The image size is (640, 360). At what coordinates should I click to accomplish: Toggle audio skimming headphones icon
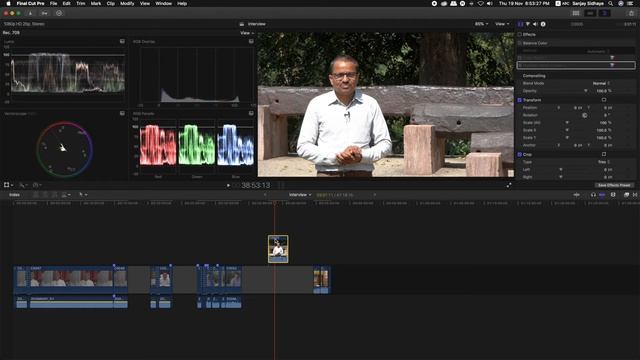pos(593,195)
